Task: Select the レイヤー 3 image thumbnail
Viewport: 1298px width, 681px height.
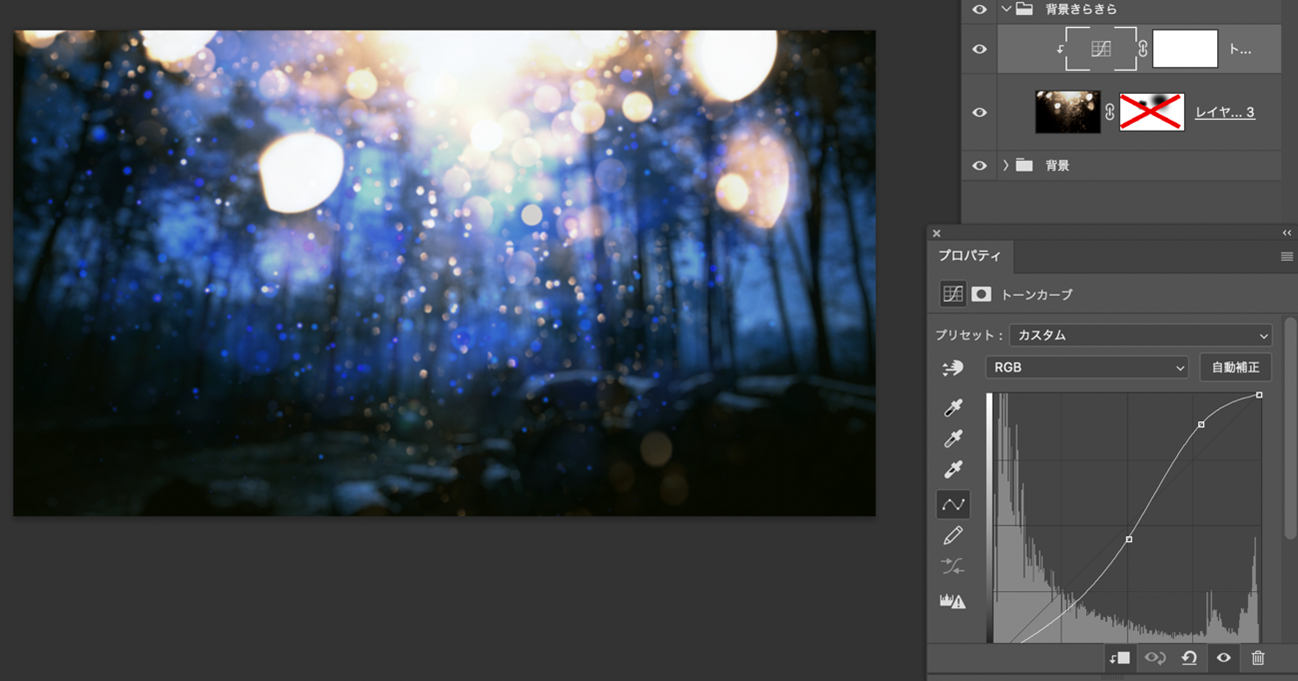Action: pyautogui.click(x=1068, y=112)
